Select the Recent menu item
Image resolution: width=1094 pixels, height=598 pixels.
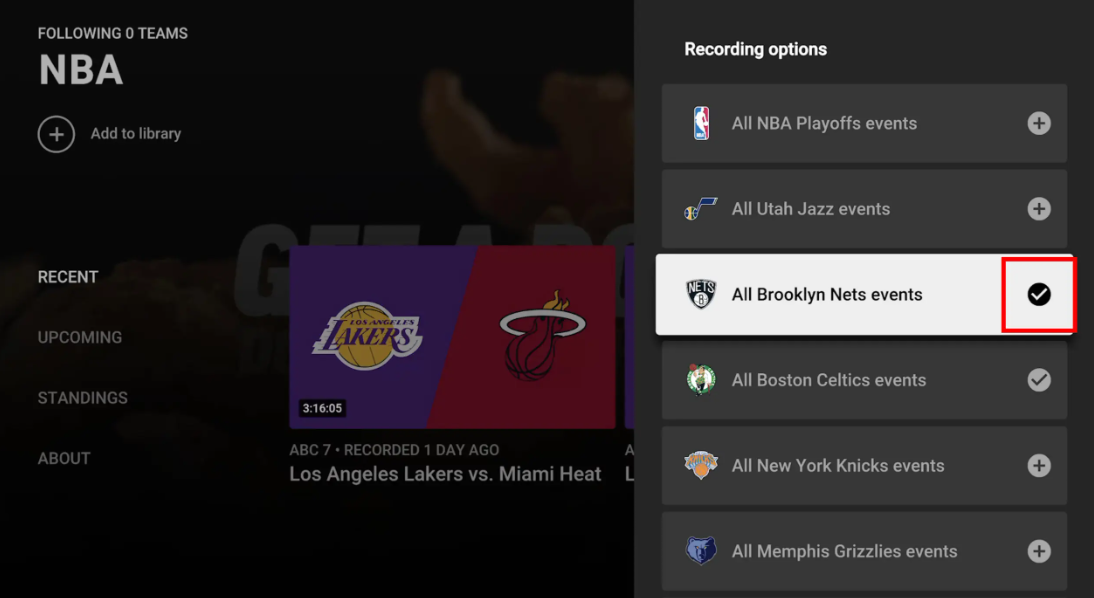pyautogui.click(x=68, y=277)
